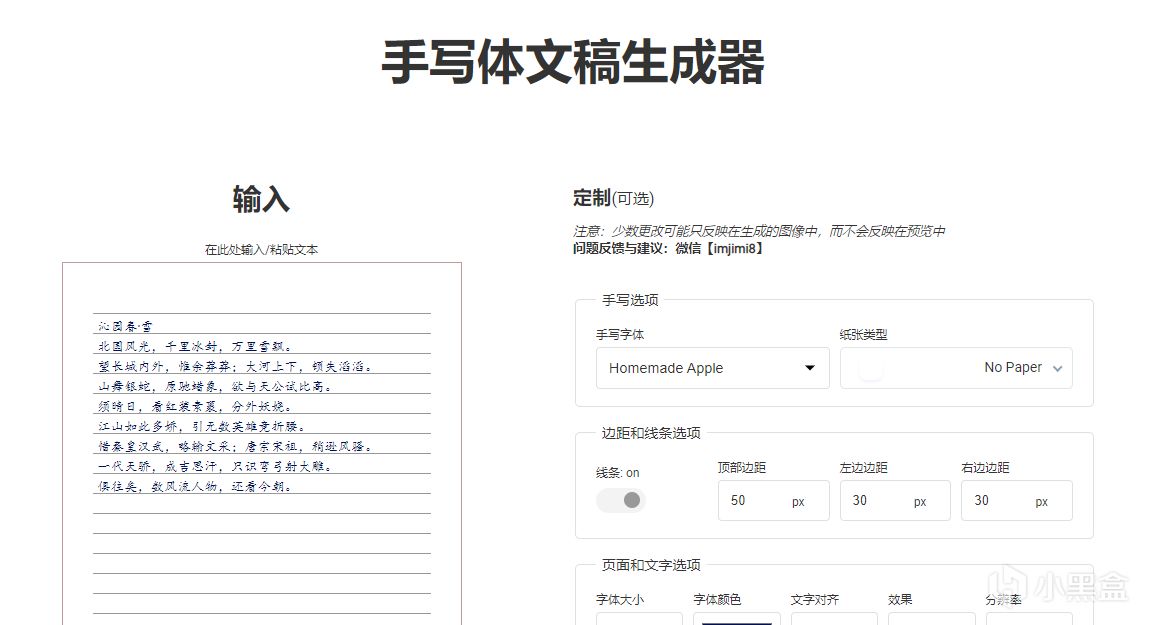Click the 效果 label
The width and height of the screenshot is (1162, 625).
tap(900, 599)
